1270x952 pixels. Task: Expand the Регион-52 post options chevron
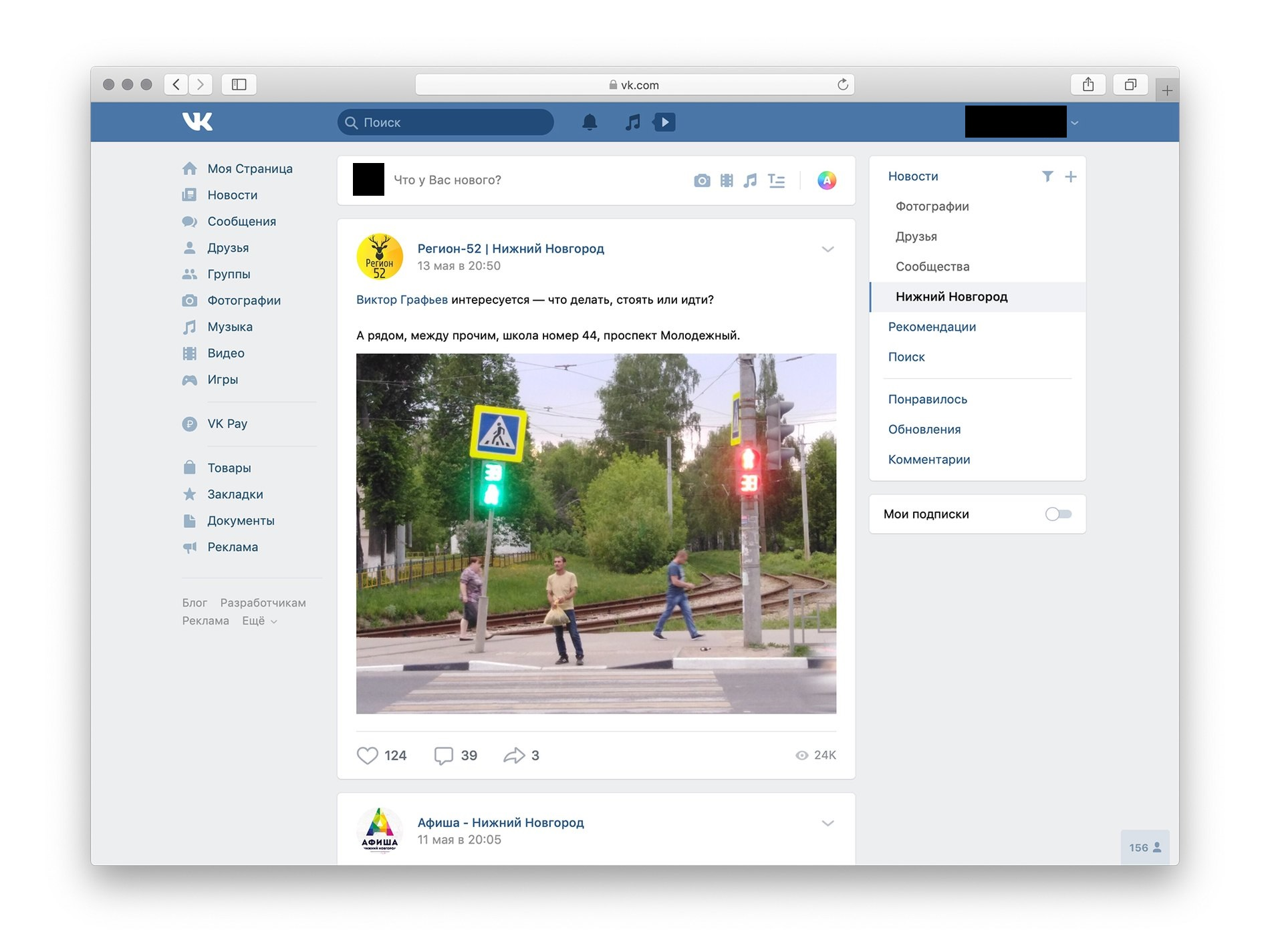[x=828, y=249]
